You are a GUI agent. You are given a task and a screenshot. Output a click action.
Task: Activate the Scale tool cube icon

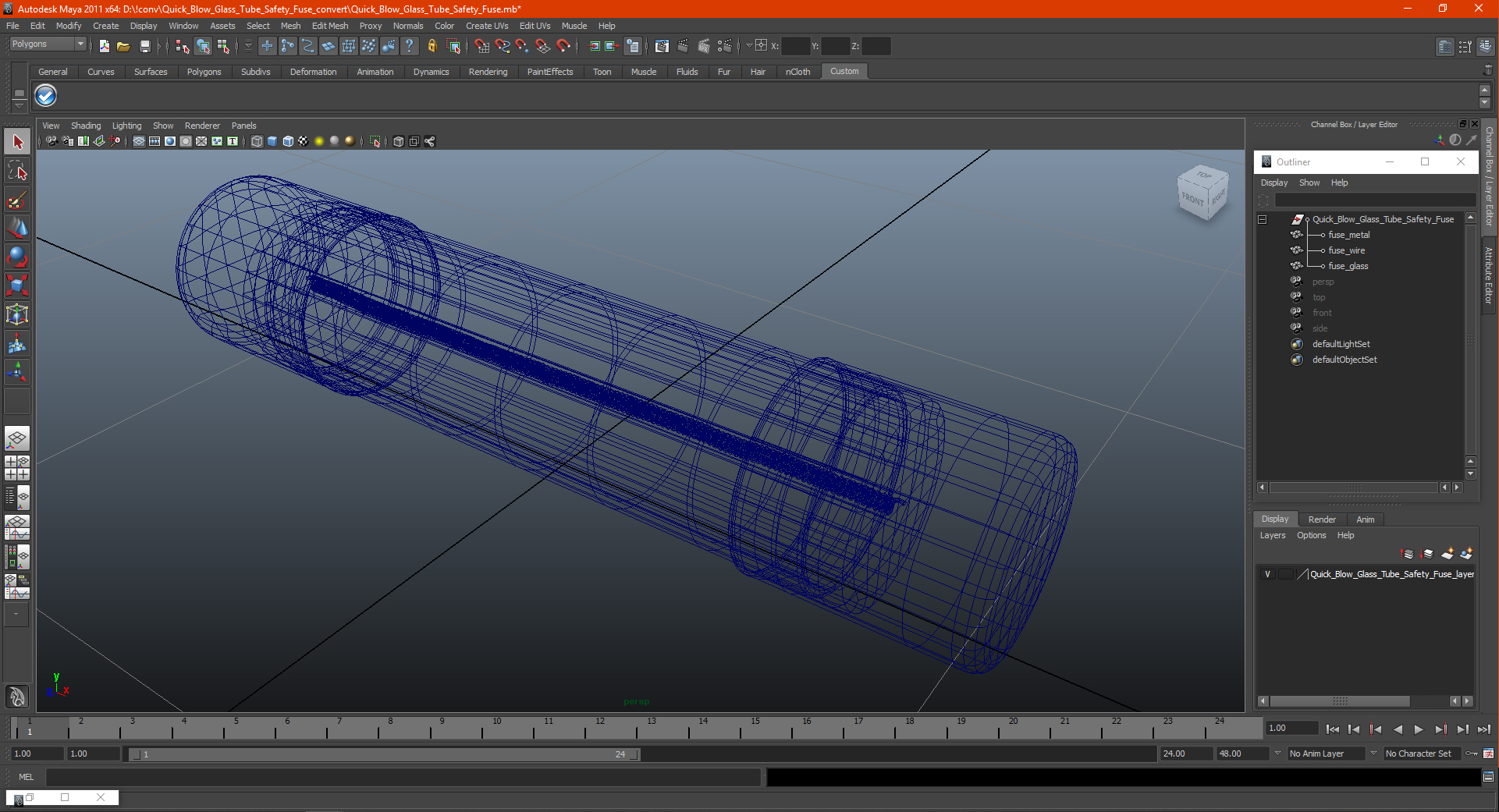(17, 285)
